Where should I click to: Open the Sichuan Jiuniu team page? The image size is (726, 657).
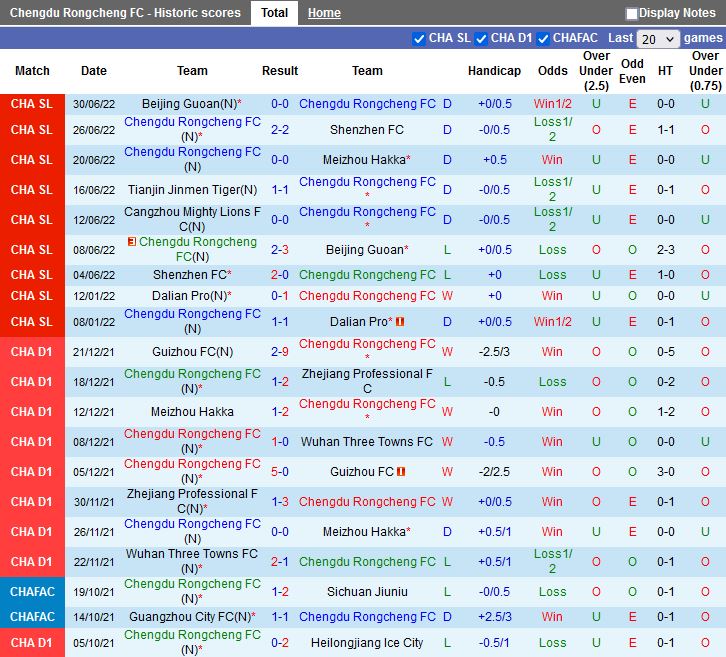click(367, 592)
